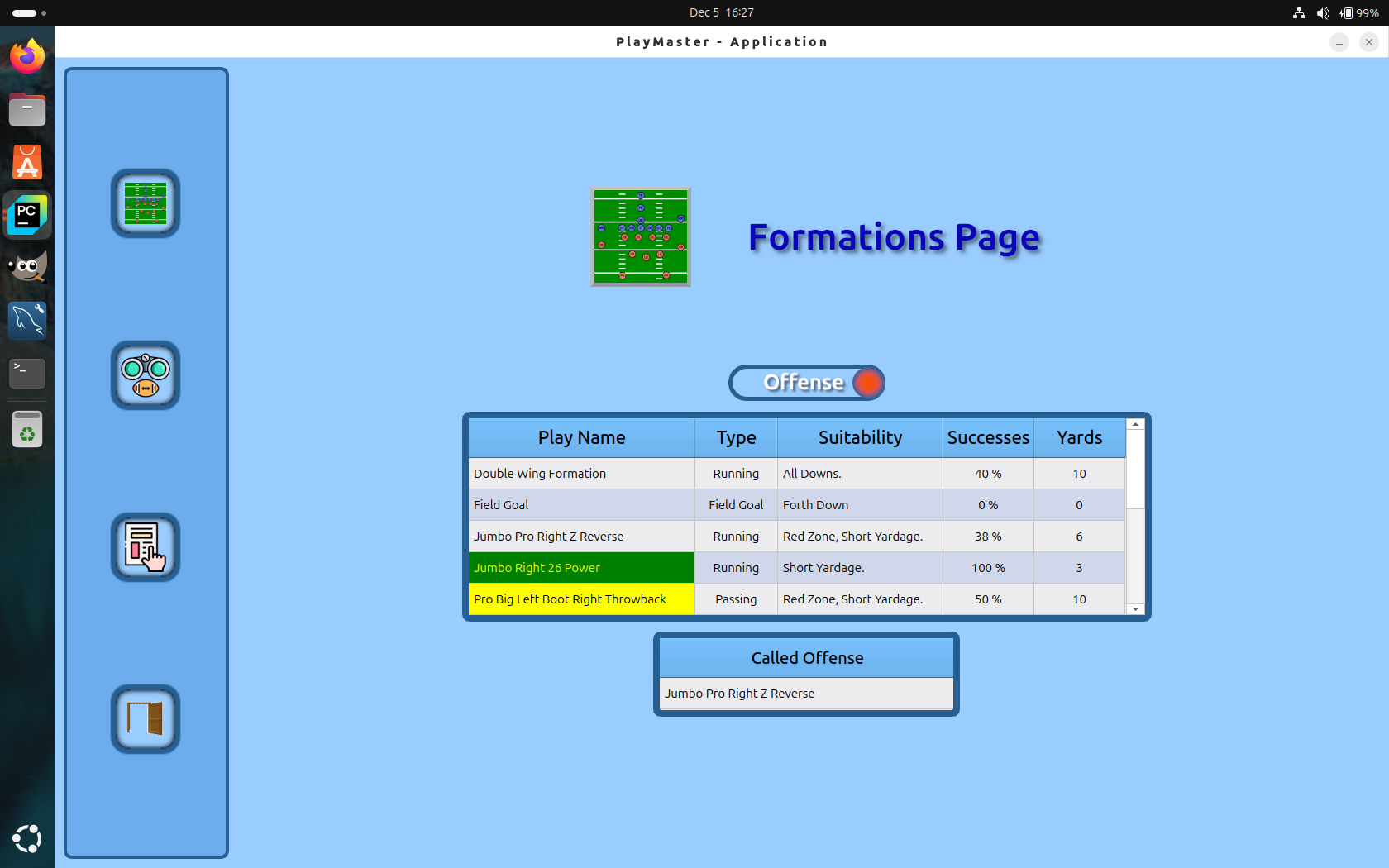Select the Double Wing Formation row
The image size is (1389, 868).
coord(581,474)
